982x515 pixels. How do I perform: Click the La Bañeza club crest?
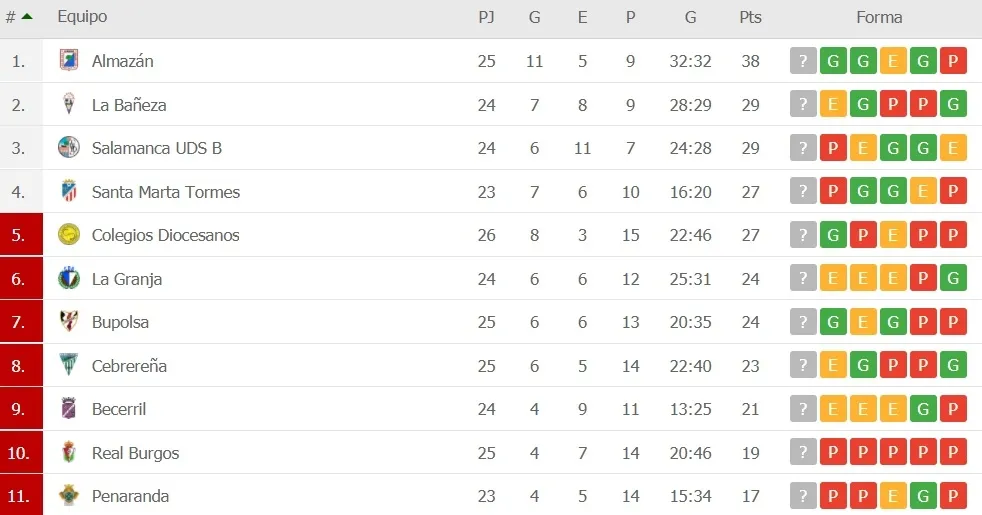click(68, 105)
